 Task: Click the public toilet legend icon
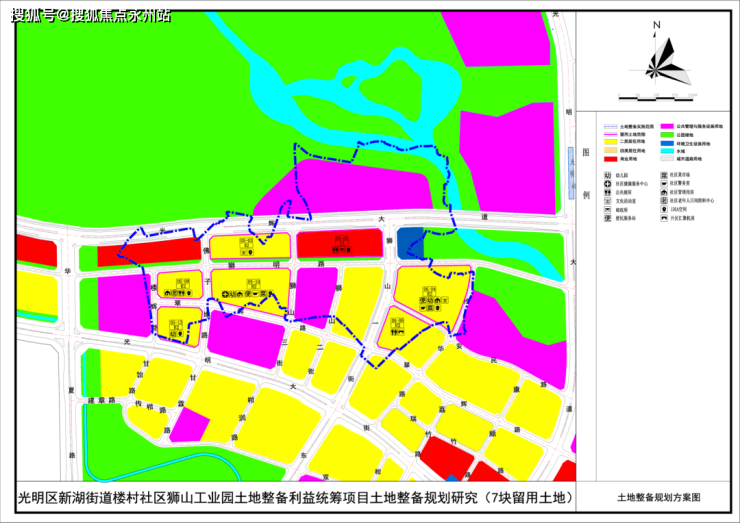tap(607, 193)
